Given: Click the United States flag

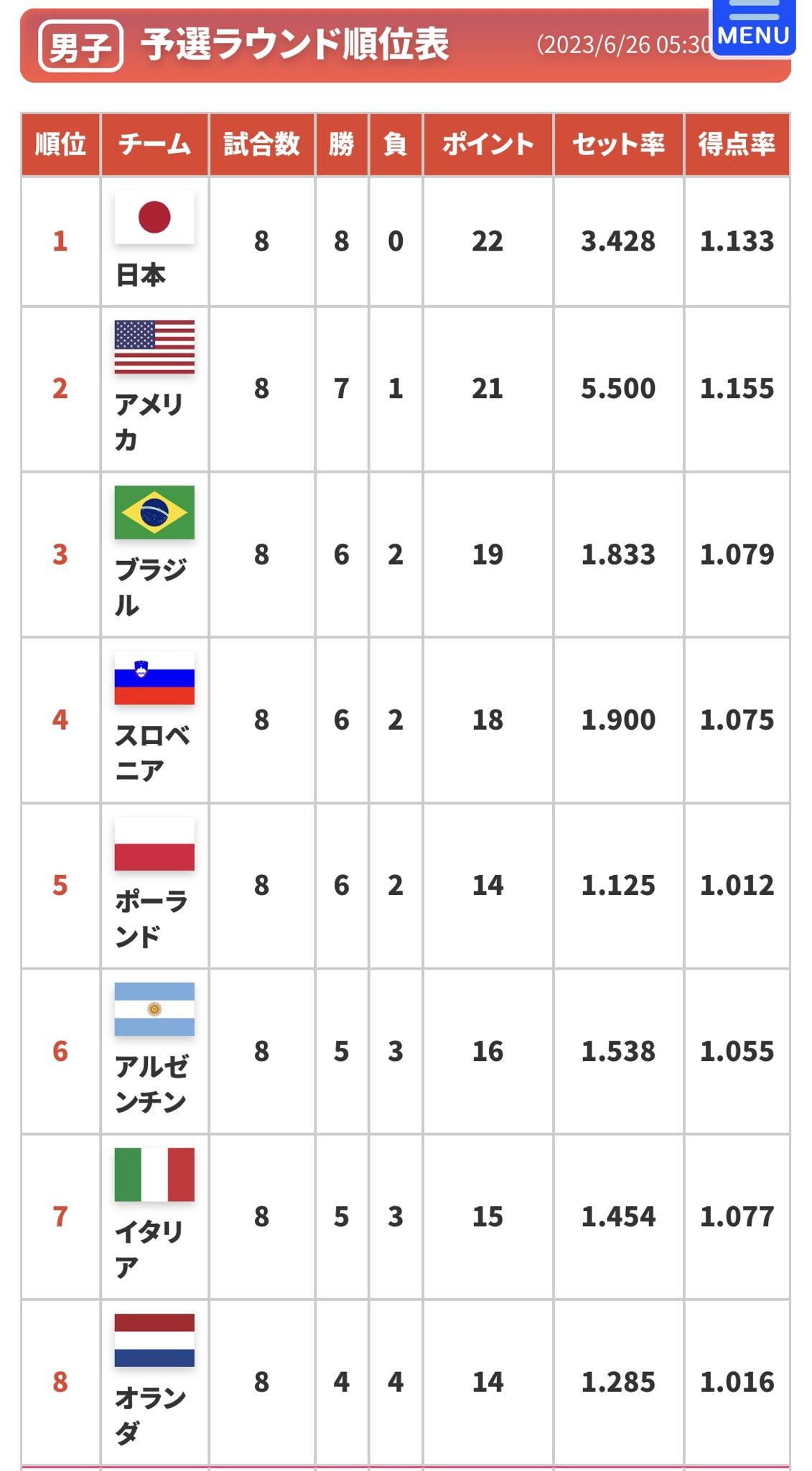Looking at the screenshot, I should (154, 347).
